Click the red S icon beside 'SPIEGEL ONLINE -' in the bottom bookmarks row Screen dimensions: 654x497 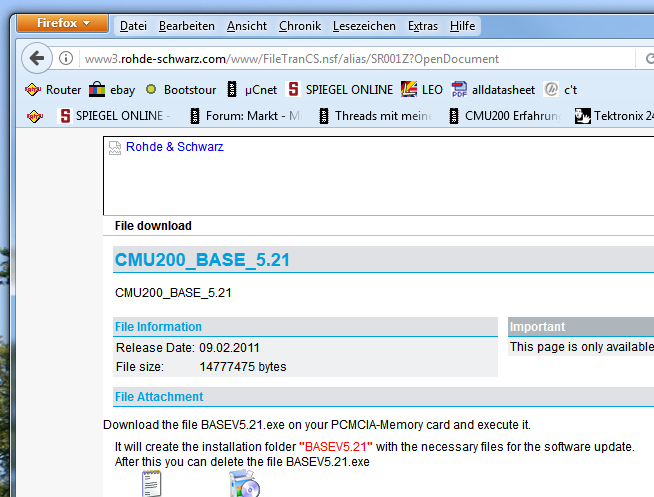tap(65, 115)
